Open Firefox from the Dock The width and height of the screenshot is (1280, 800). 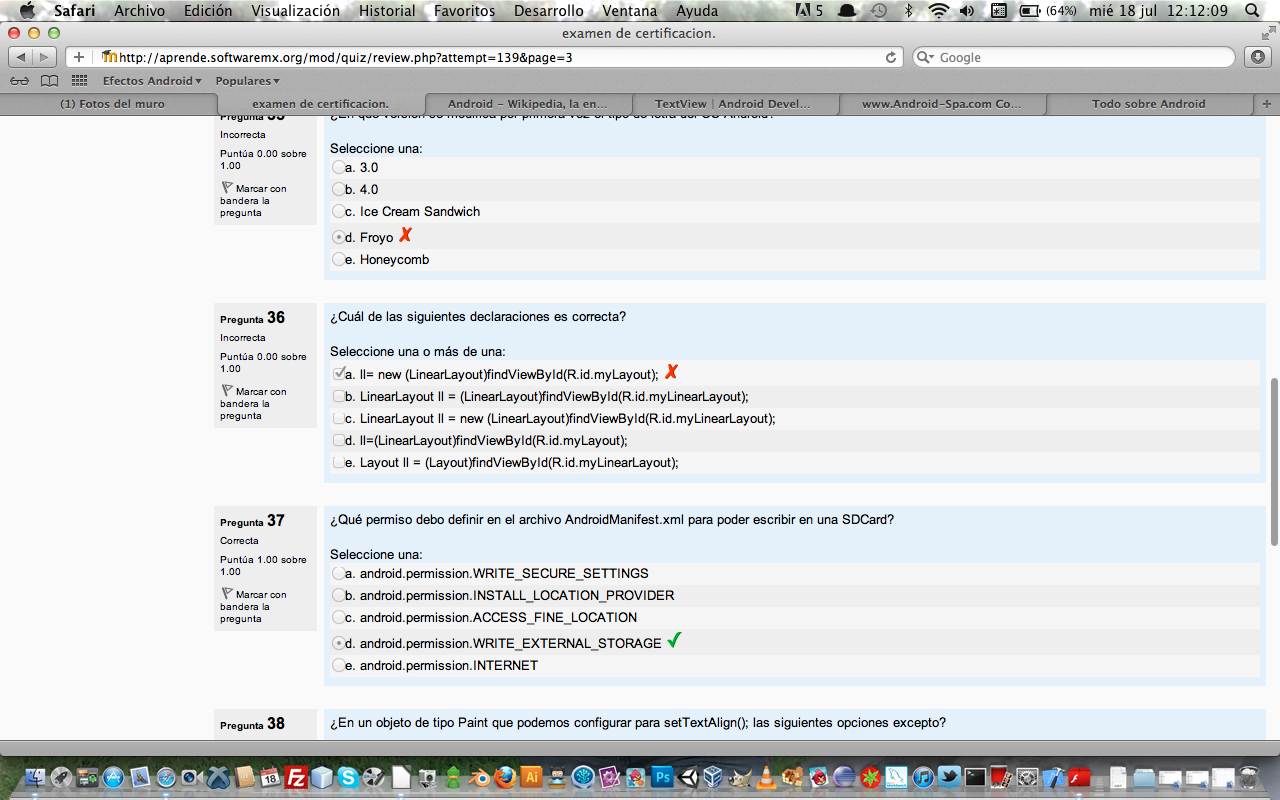point(505,777)
